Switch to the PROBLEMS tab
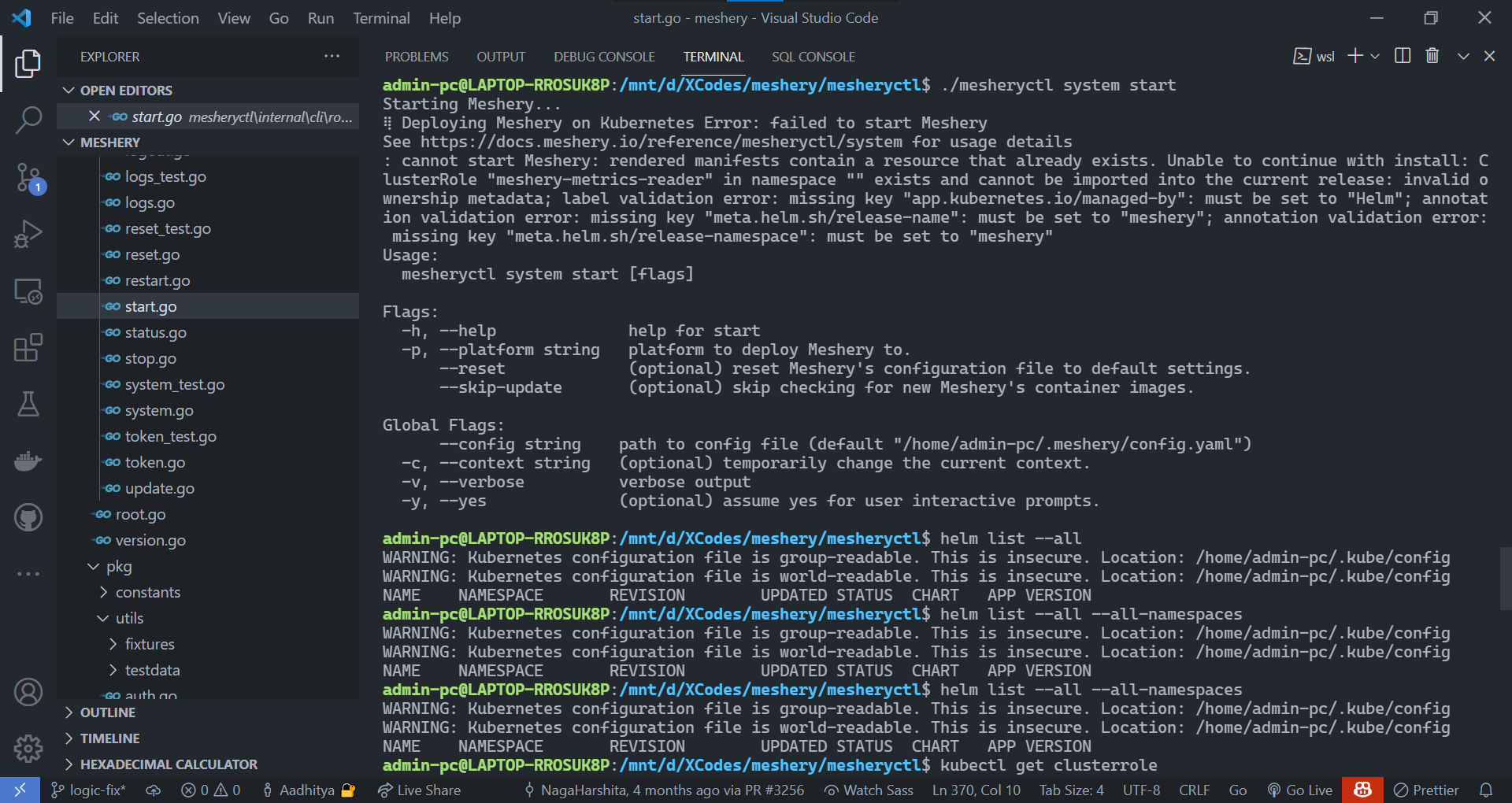Image resolution: width=1512 pixels, height=803 pixels. click(x=417, y=56)
